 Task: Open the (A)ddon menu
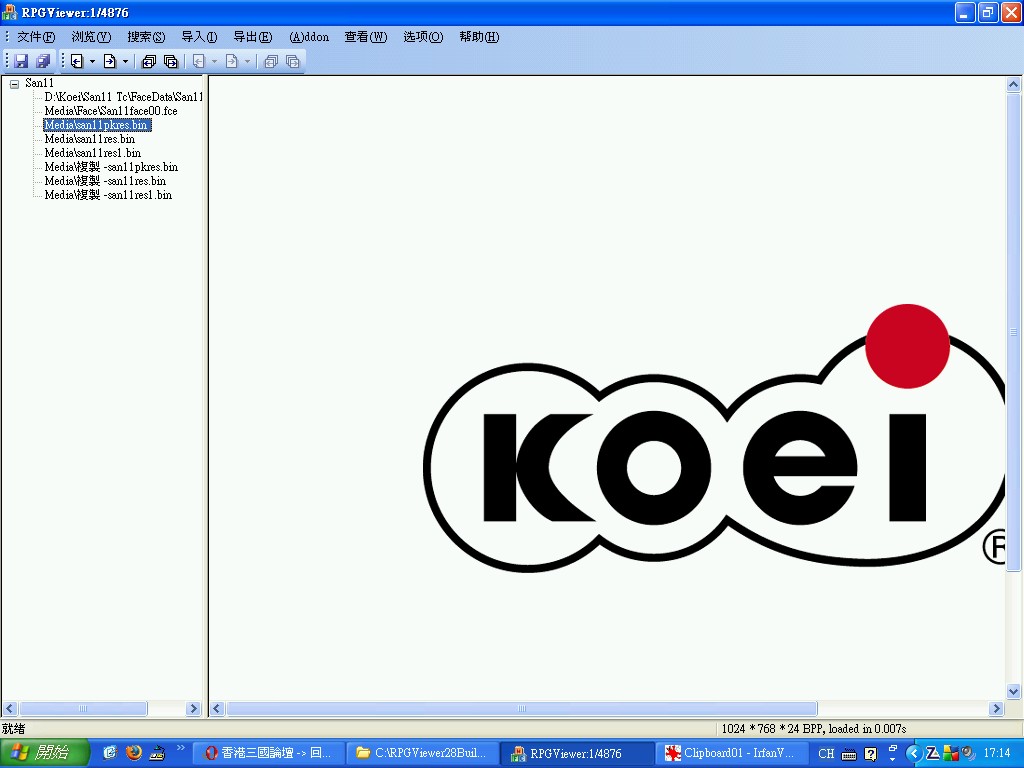[309, 37]
